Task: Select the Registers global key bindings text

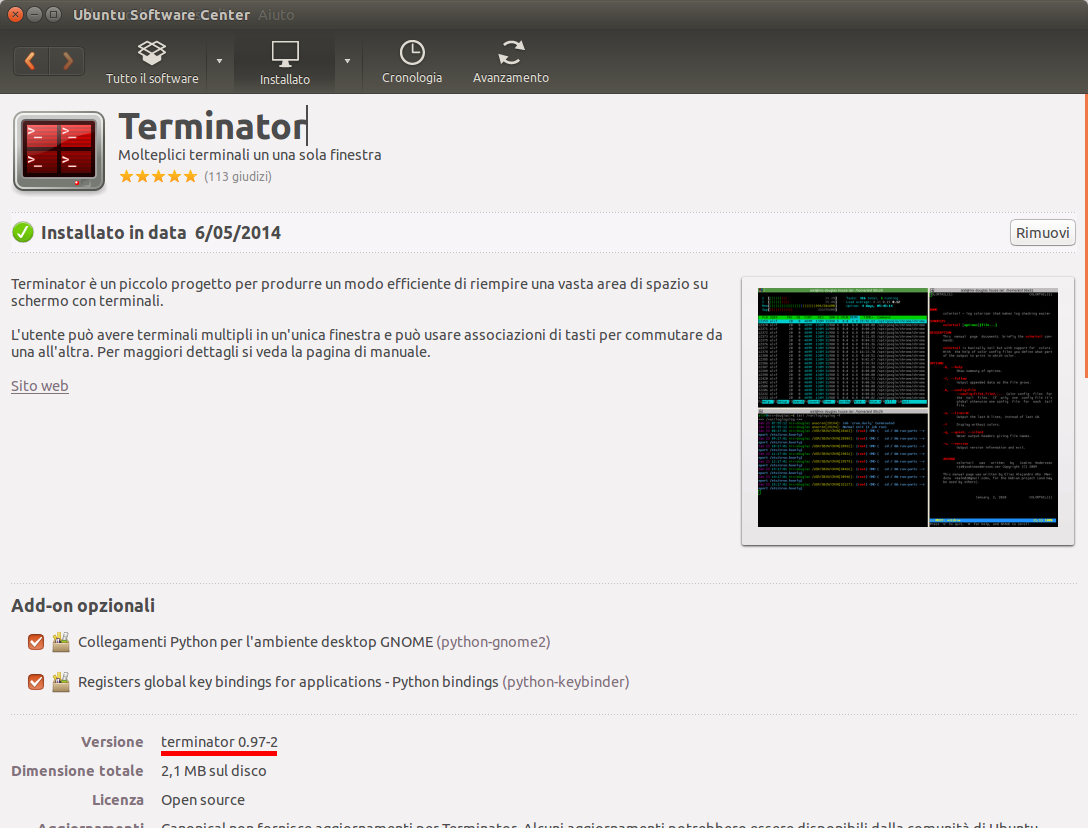Action: coord(354,682)
